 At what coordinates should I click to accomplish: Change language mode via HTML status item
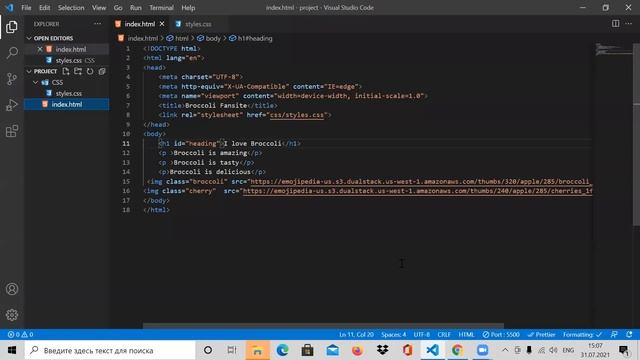click(x=466, y=335)
